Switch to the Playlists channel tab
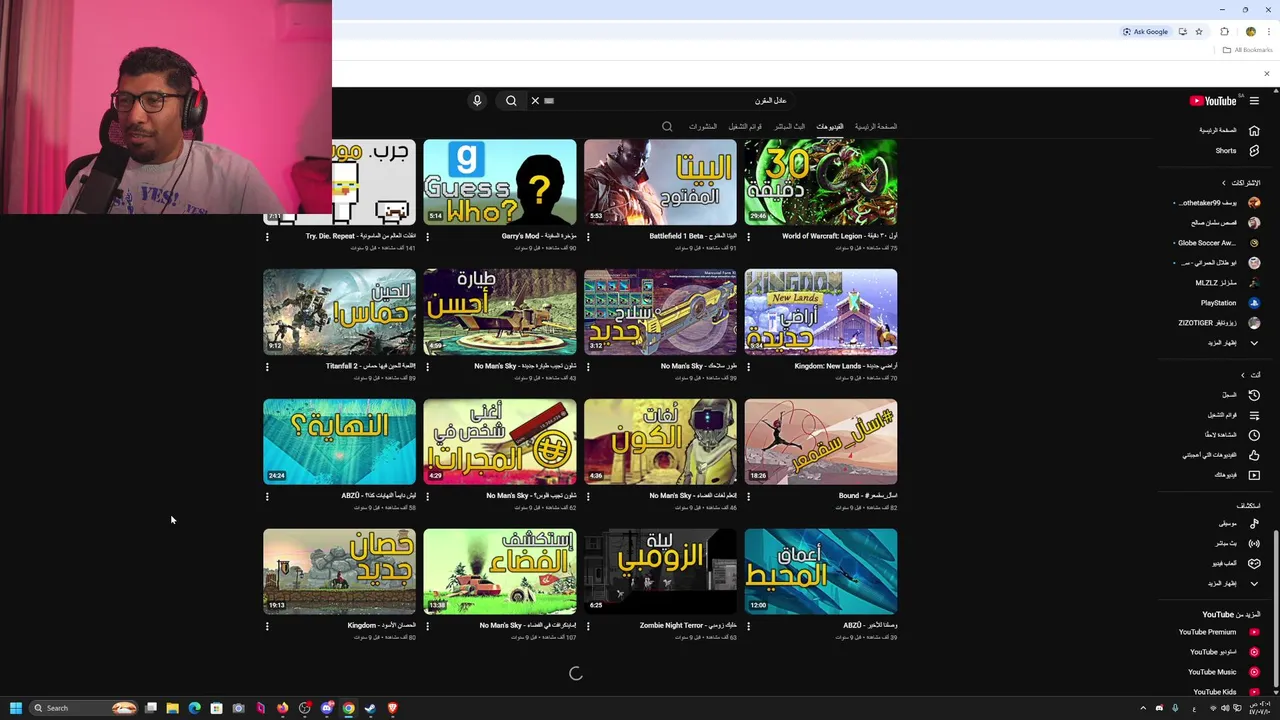 point(745,127)
